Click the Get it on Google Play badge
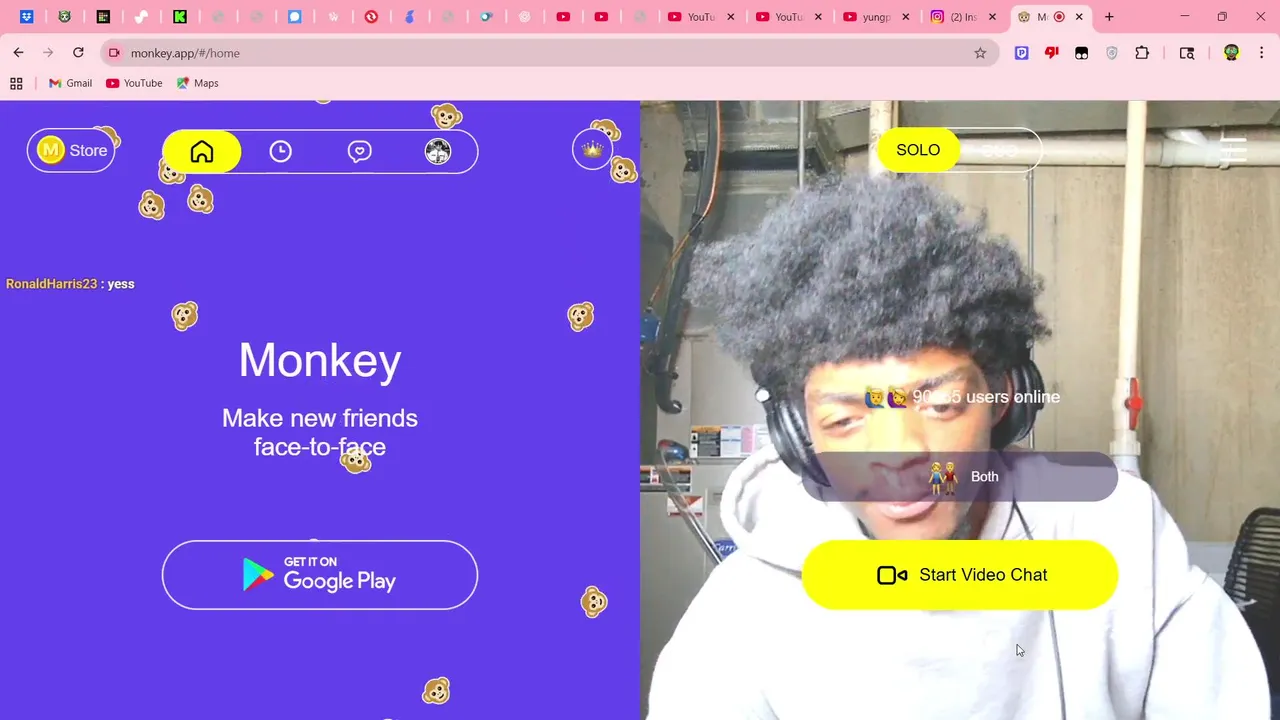Viewport: 1280px width, 720px height. coord(320,575)
